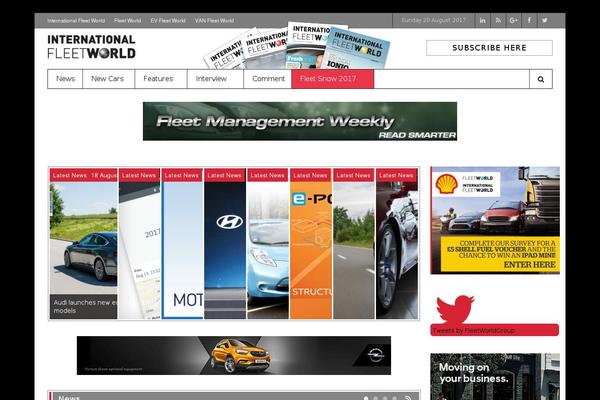Open the LinkedIn social icon

pyautogui.click(x=483, y=20)
